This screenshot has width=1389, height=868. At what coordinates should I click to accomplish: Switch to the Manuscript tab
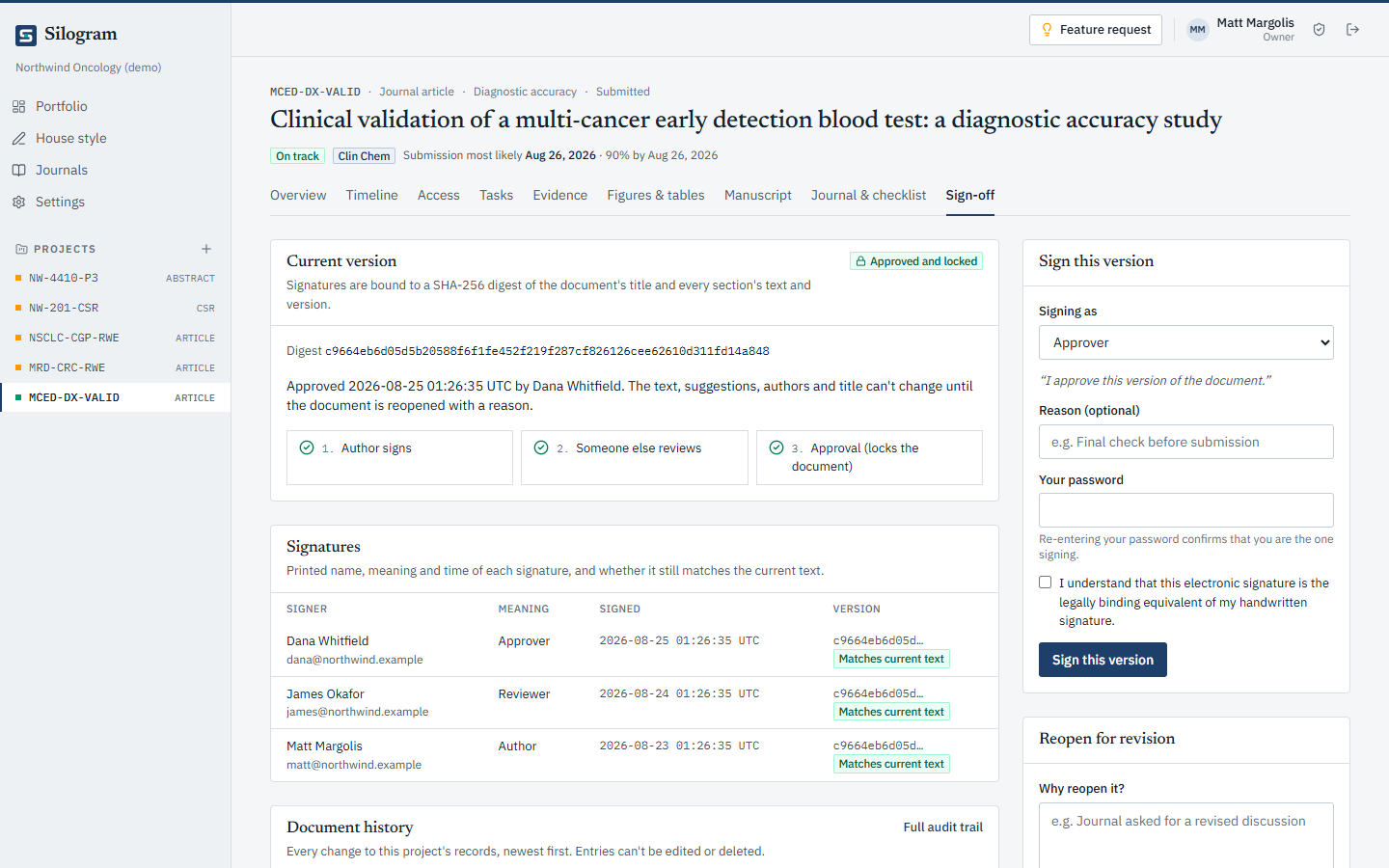[x=757, y=195]
